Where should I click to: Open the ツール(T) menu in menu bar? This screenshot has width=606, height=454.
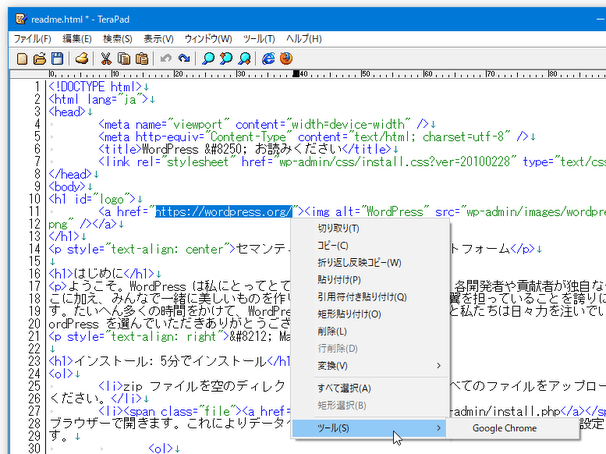pyautogui.click(x=259, y=39)
